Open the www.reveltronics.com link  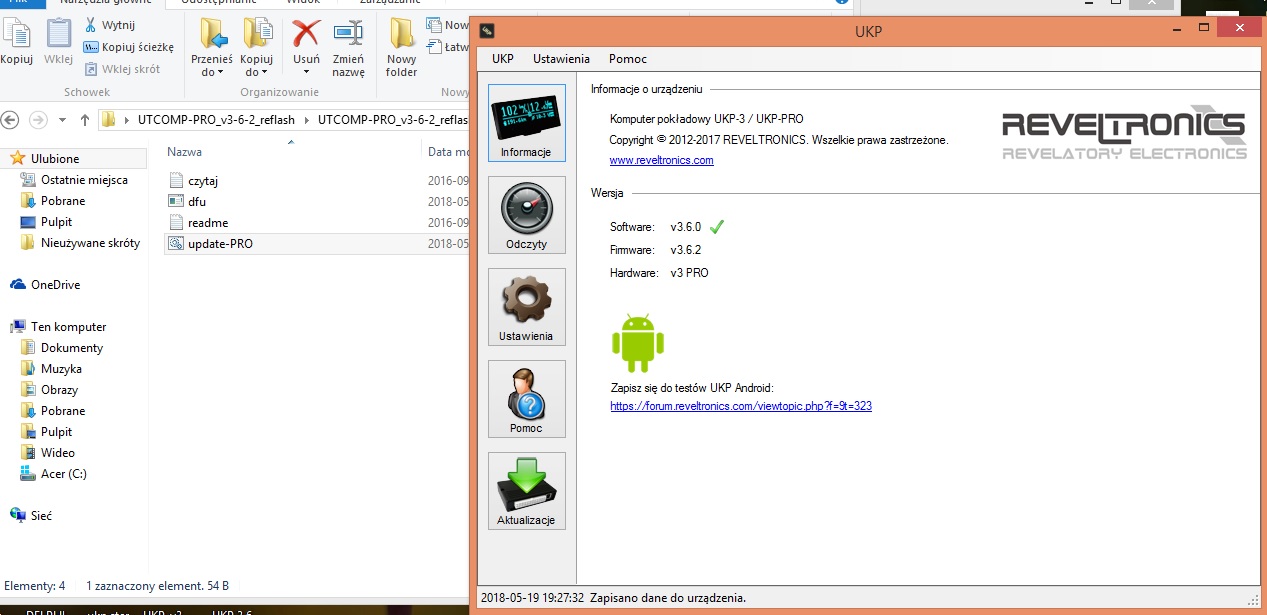point(661,160)
